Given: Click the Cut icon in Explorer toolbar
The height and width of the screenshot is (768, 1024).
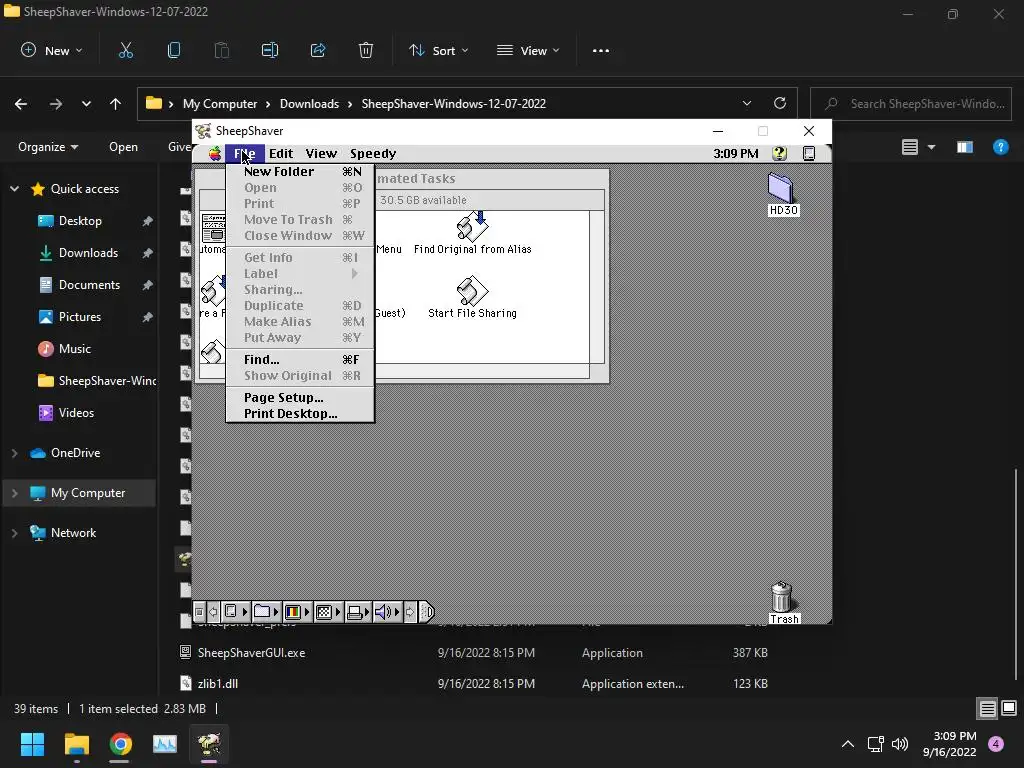Looking at the screenshot, I should click(x=125, y=50).
